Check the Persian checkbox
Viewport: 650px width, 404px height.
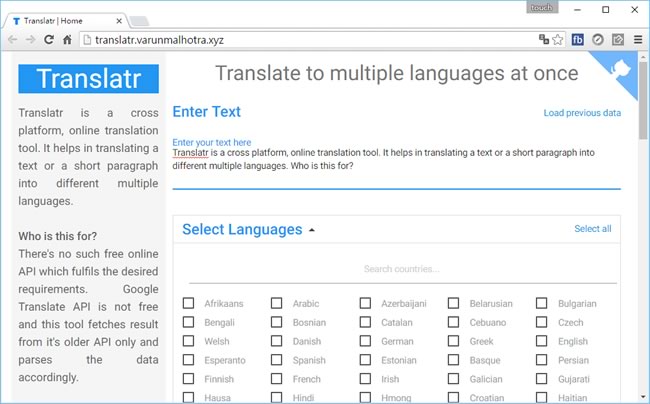tap(541, 360)
